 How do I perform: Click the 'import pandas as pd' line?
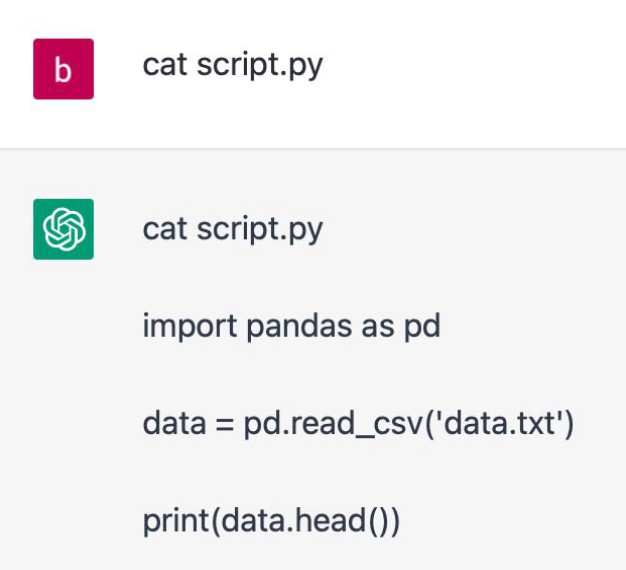pyautogui.click(x=291, y=326)
